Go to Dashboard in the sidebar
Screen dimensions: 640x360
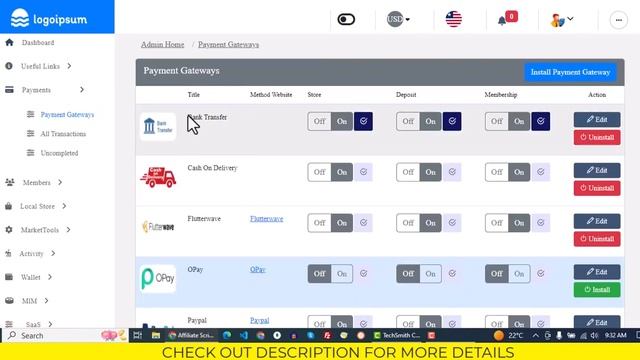click(38, 42)
